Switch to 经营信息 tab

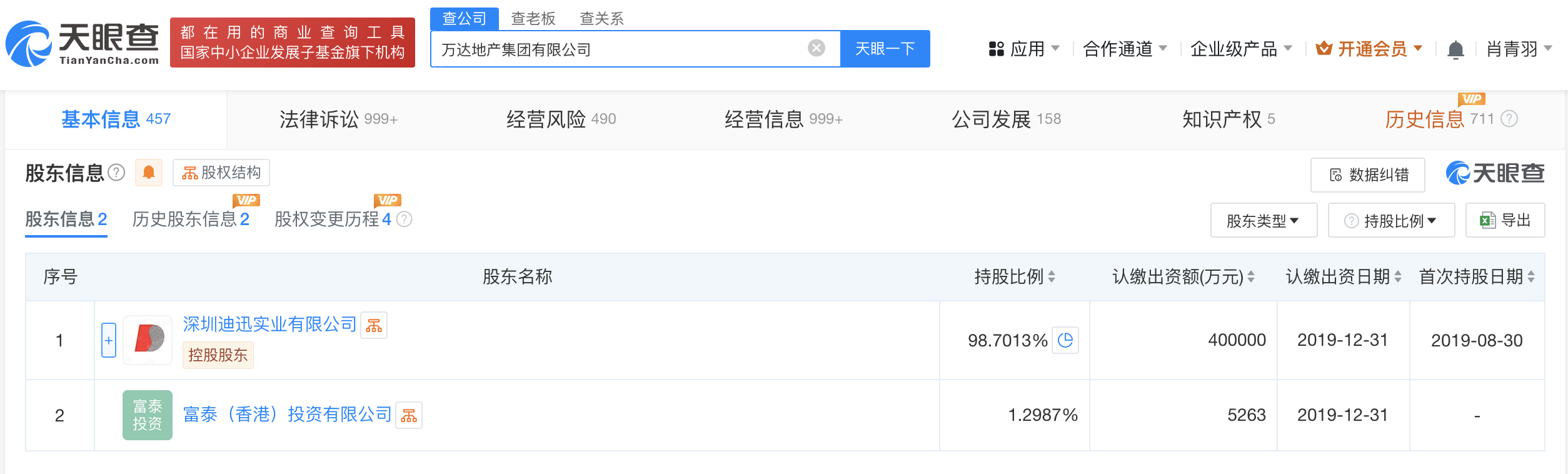[x=783, y=119]
